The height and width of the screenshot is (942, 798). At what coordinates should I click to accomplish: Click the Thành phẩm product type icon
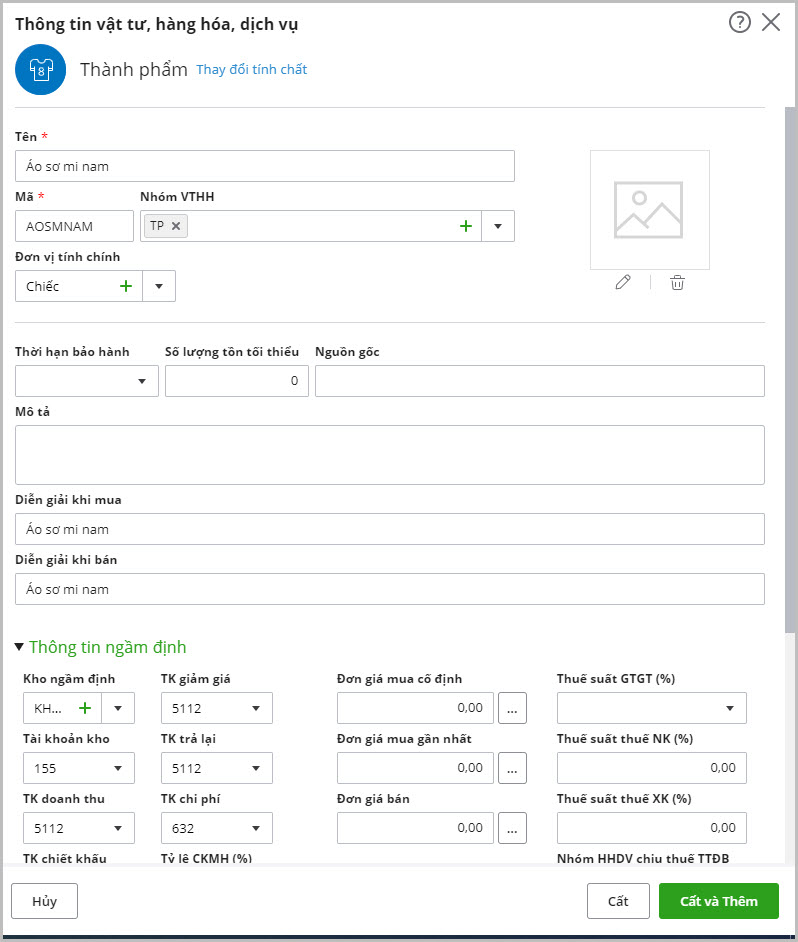pos(40,70)
